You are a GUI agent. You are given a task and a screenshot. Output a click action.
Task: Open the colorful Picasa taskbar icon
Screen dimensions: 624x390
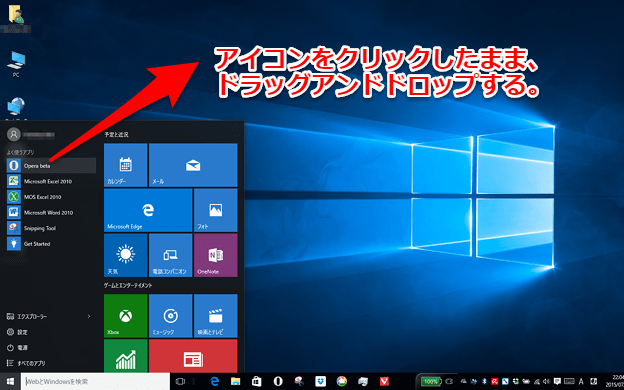(x=341, y=382)
